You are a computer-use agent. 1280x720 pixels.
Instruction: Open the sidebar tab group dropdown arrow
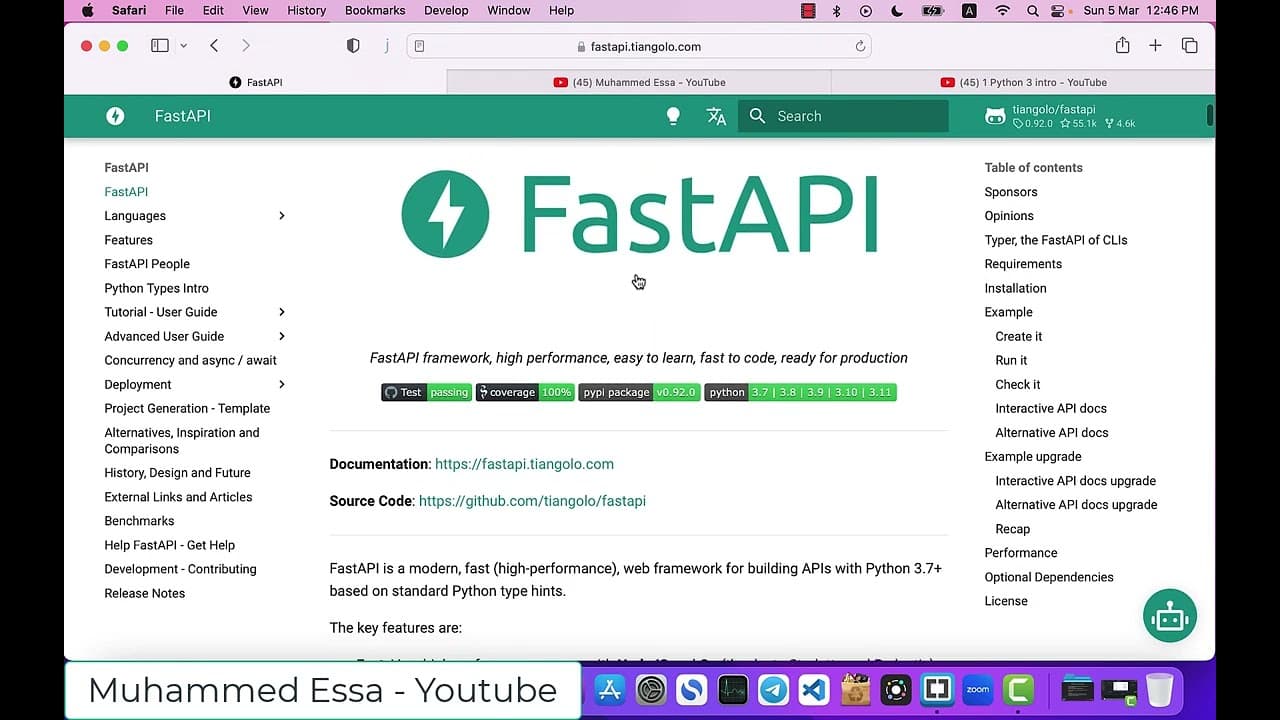click(183, 46)
